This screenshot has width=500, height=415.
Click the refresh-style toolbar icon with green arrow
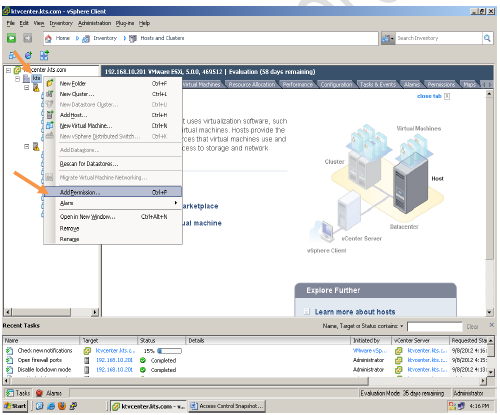28,55
